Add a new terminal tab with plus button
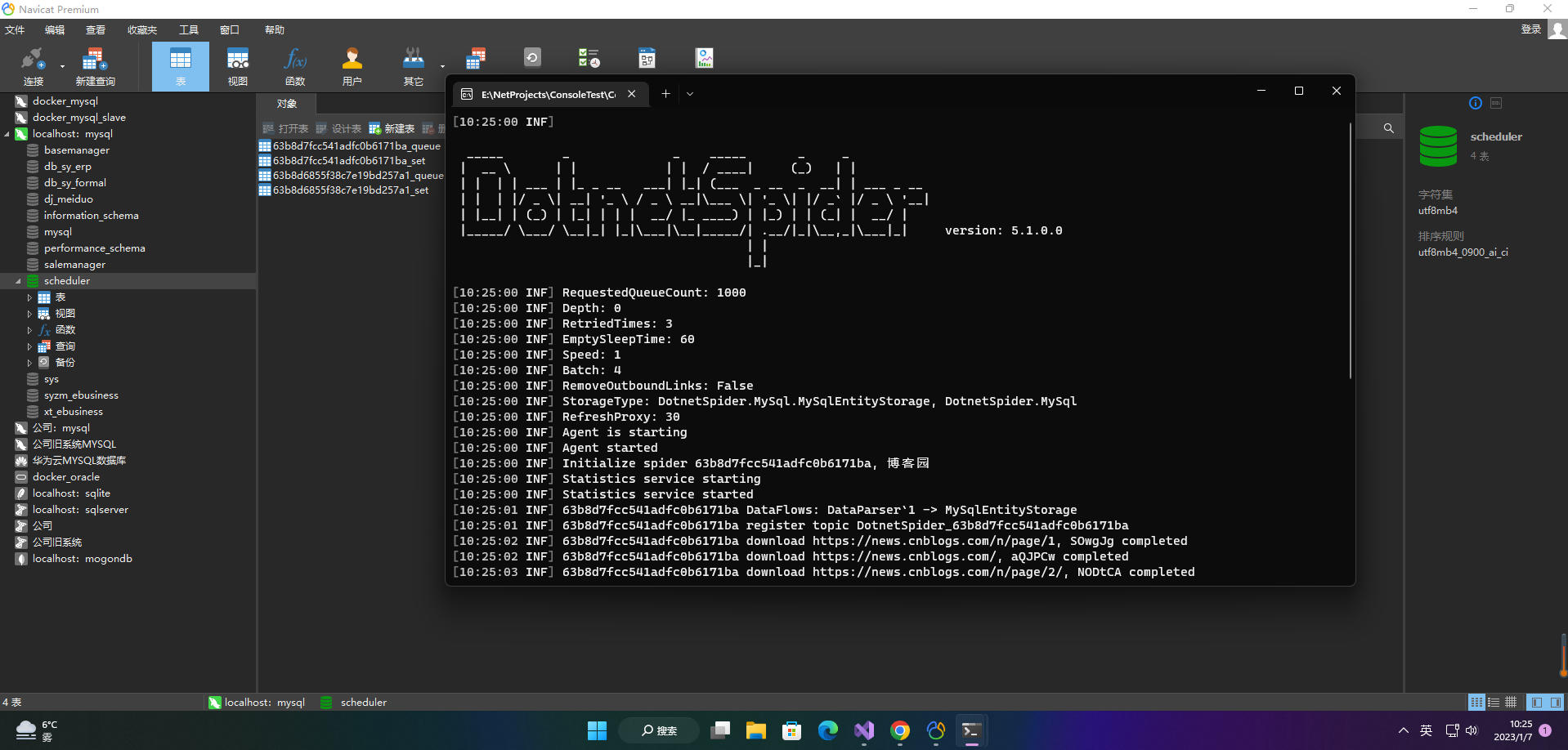Image resolution: width=1568 pixels, height=750 pixels. [665, 94]
